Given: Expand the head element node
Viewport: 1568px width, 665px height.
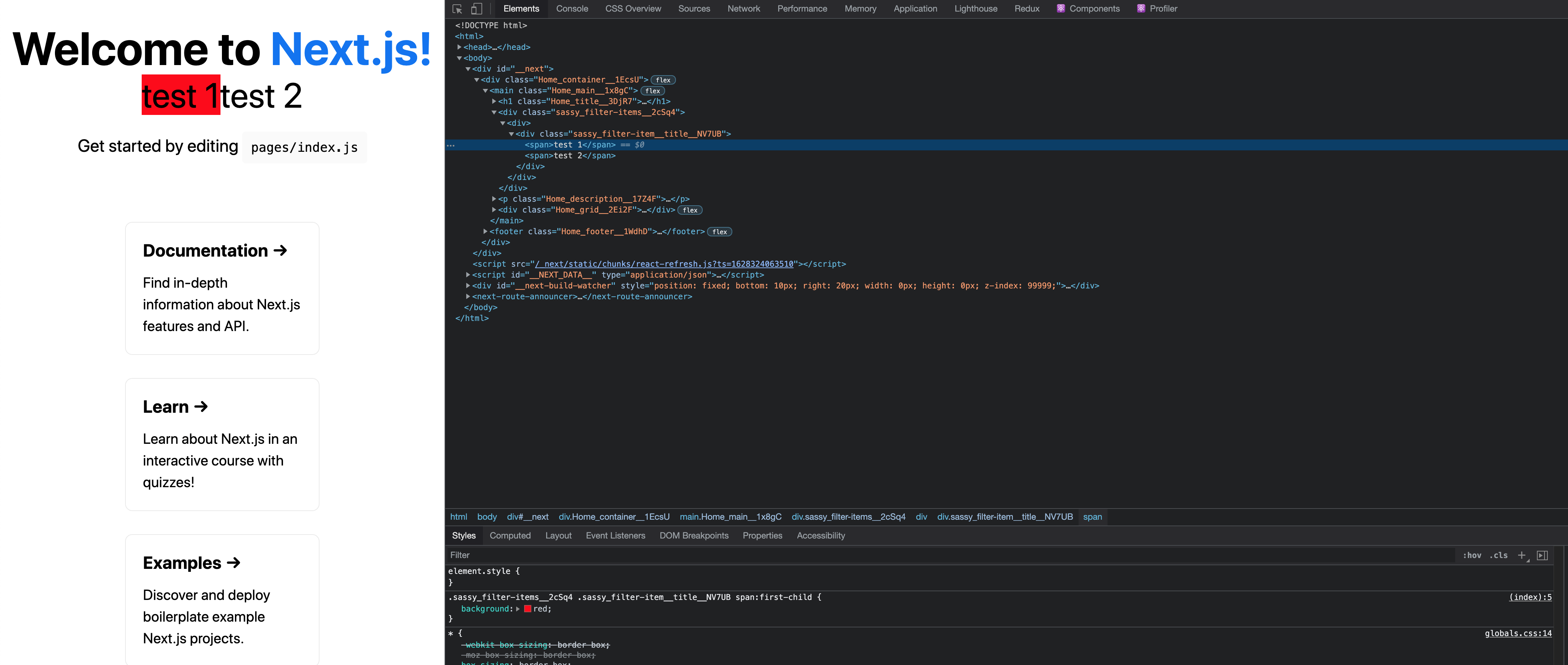Looking at the screenshot, I should [459, 47].
